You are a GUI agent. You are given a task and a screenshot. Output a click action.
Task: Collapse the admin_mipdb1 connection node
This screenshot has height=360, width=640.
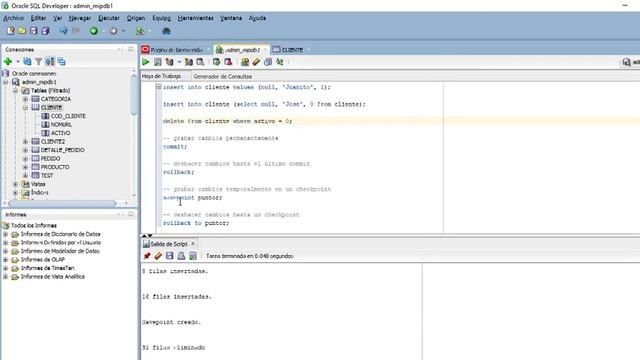pos(6,82)
